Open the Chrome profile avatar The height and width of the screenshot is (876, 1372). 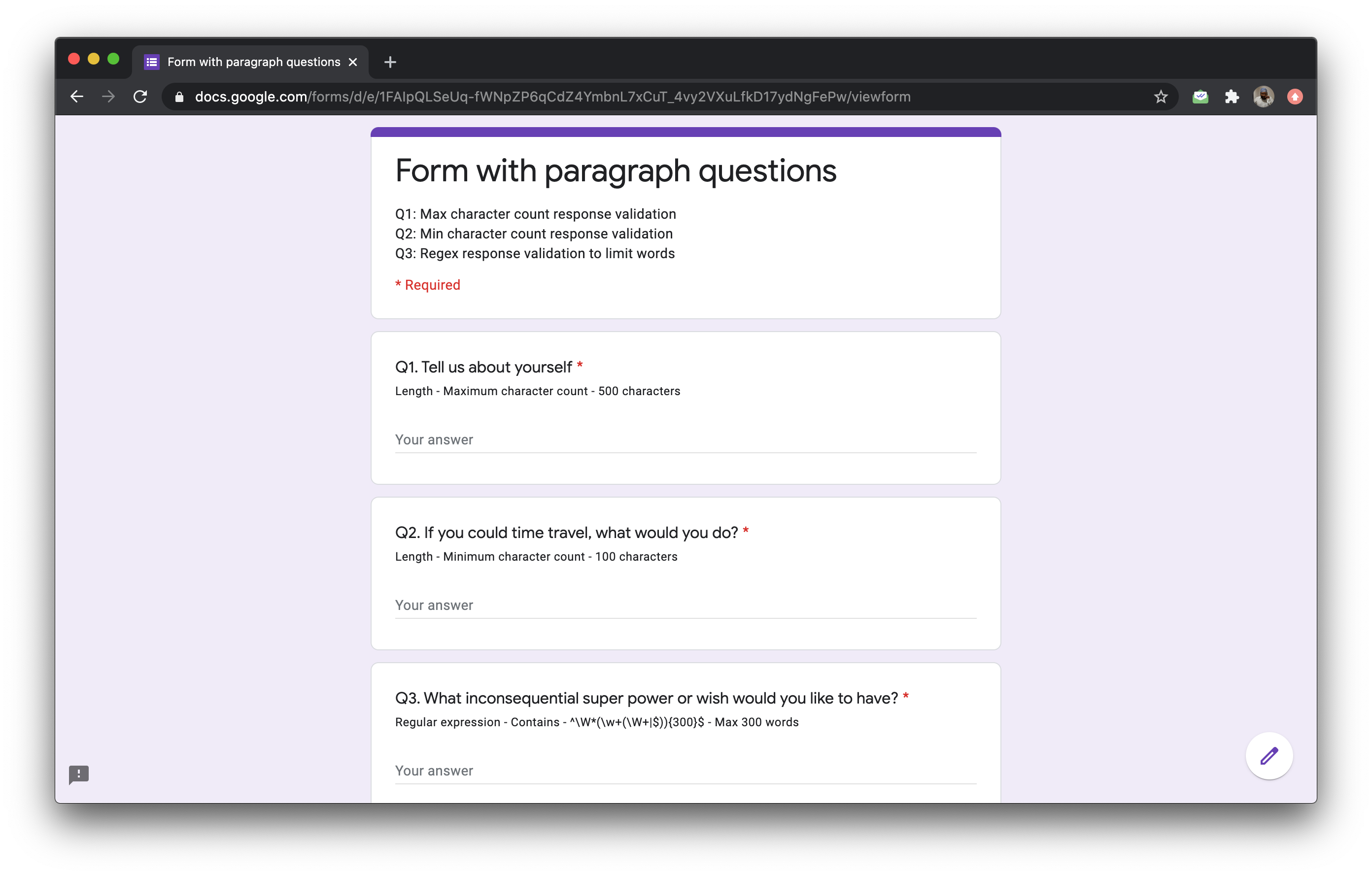1263,97
